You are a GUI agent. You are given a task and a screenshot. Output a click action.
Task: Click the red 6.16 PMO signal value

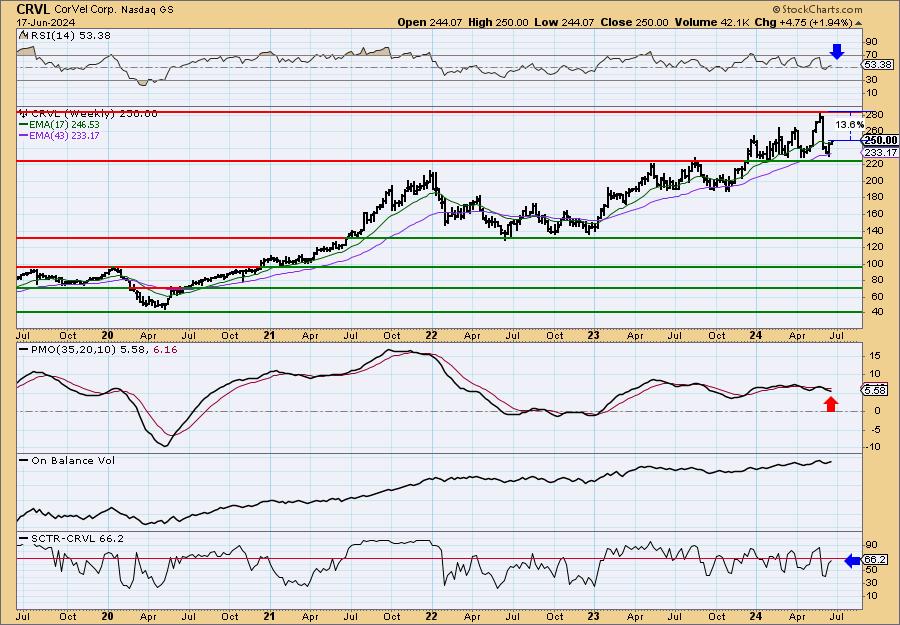click(165, 349)
